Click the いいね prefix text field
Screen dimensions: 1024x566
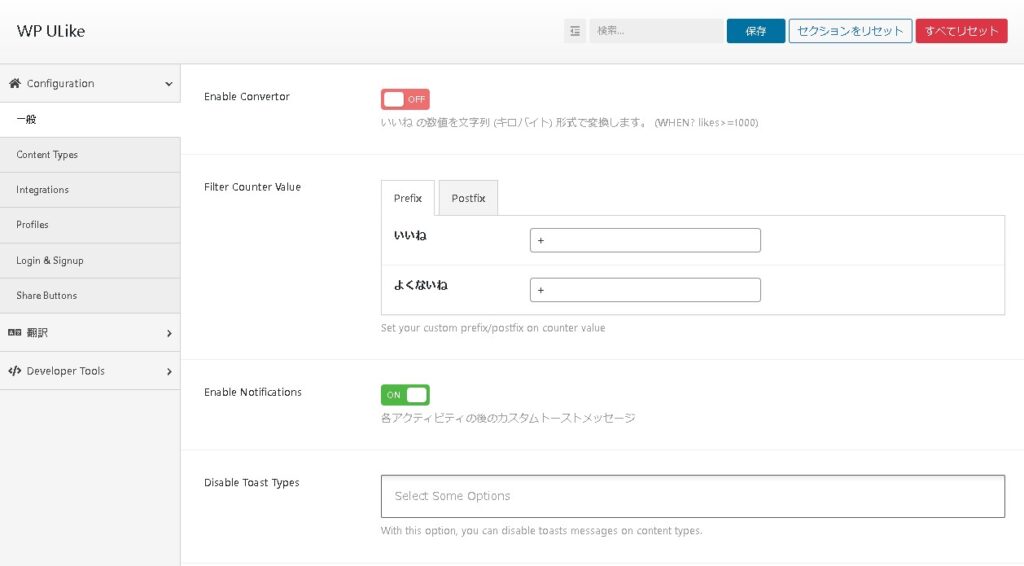pyautogui.click(x=645, y=240)
